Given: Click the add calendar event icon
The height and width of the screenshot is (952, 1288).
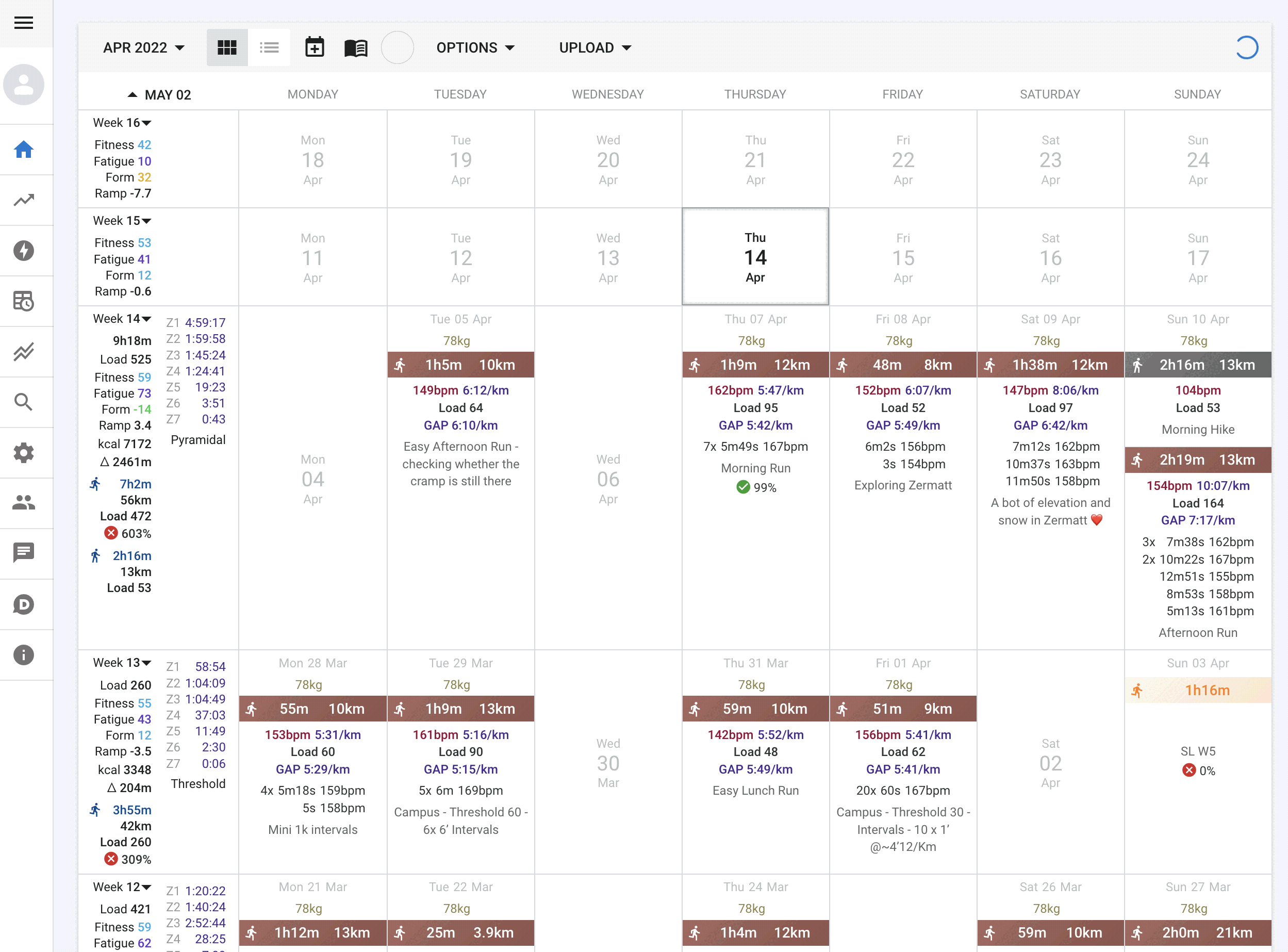Looking at the screenshot, I should [x=315, y=47].
